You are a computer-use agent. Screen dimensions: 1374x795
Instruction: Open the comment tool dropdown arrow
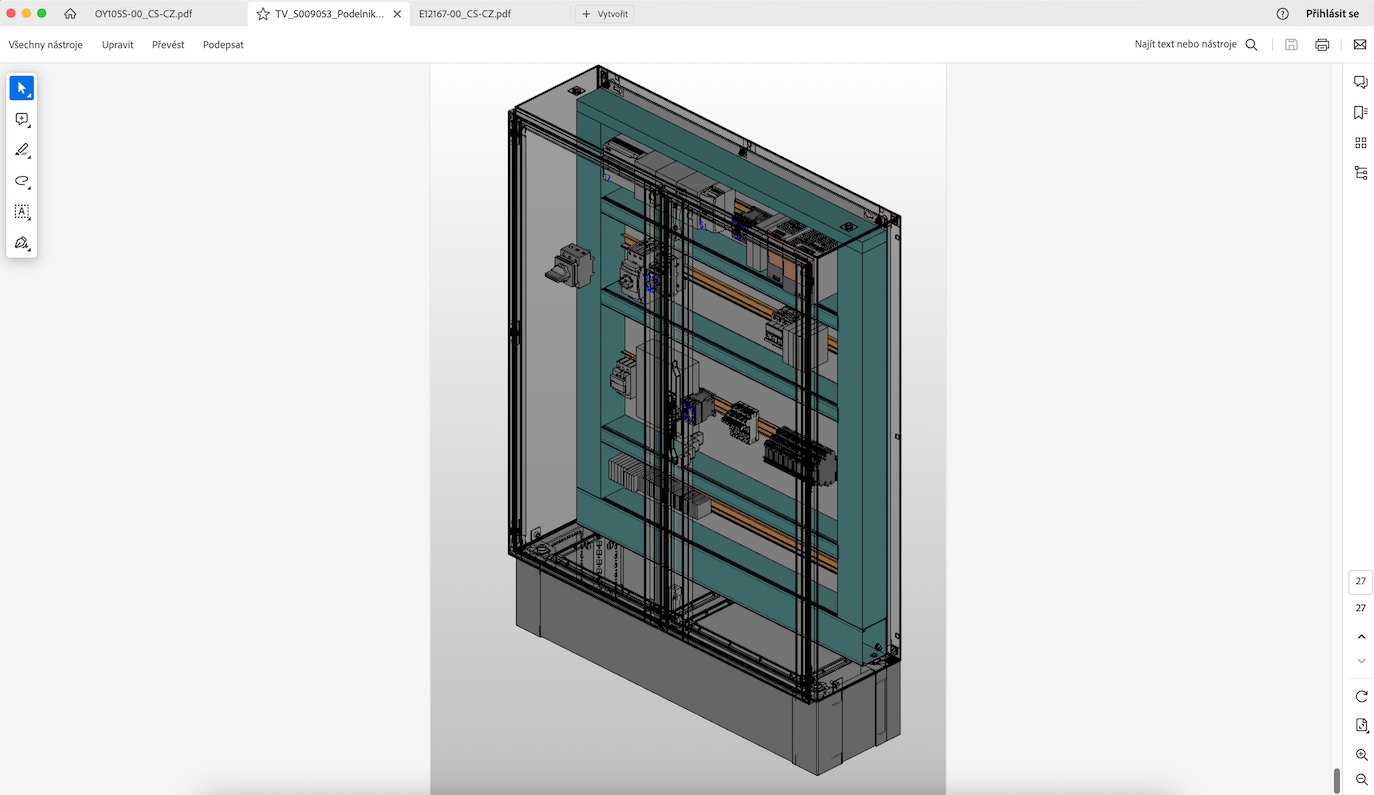tap(30, 126)
